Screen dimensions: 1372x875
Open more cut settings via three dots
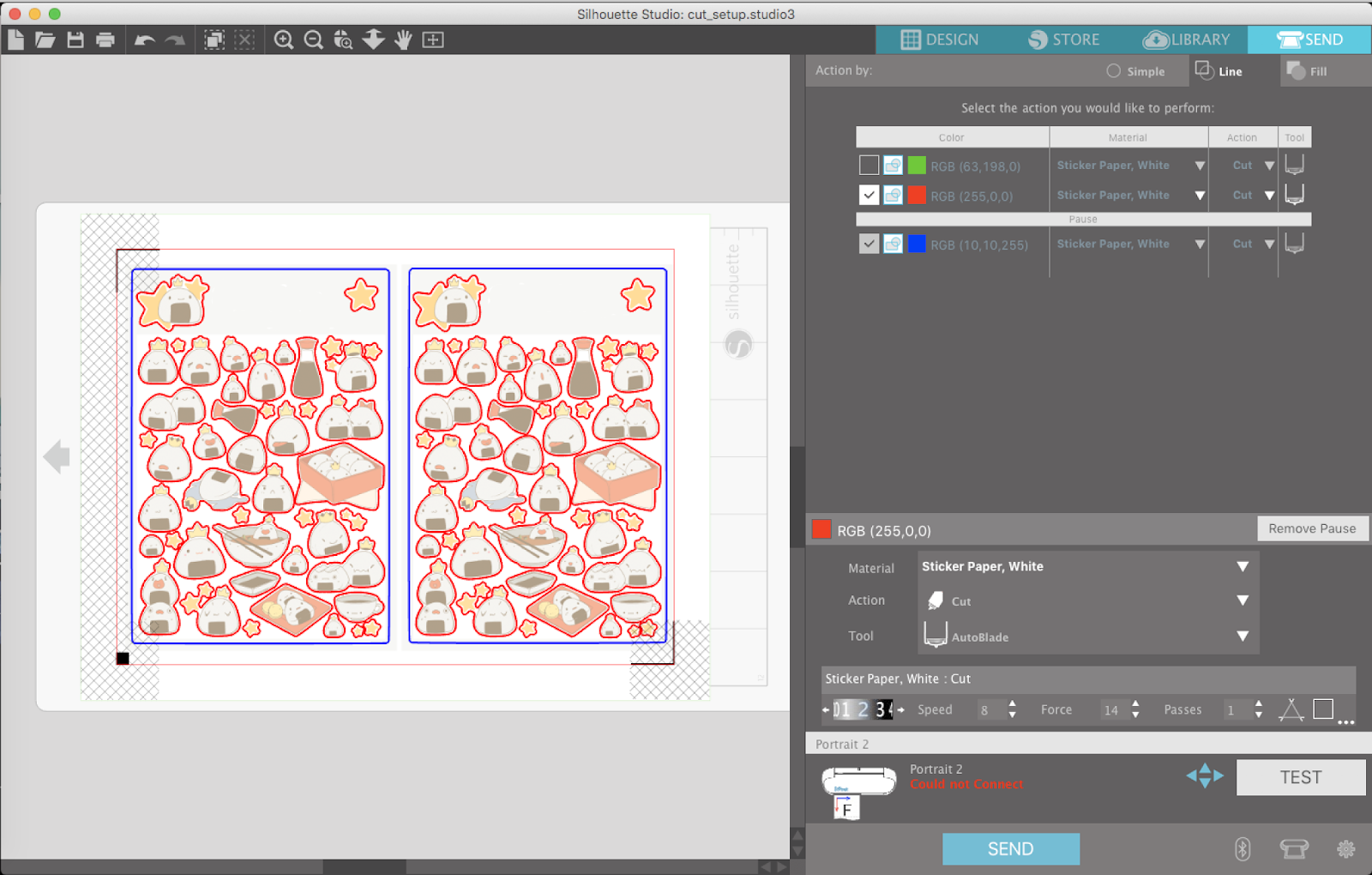[x=1346, y=722]
